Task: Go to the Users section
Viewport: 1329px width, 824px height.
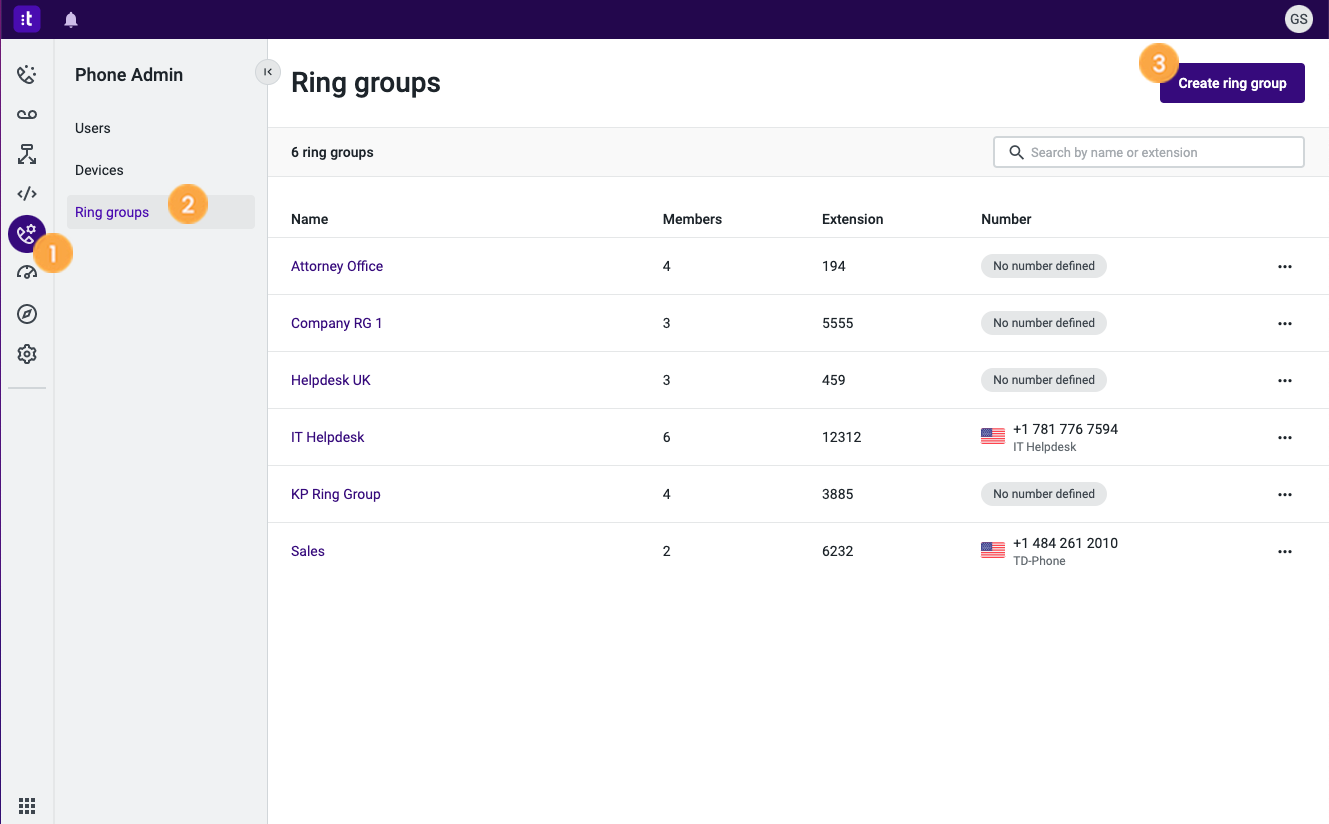Action: [x=93, y=128]
